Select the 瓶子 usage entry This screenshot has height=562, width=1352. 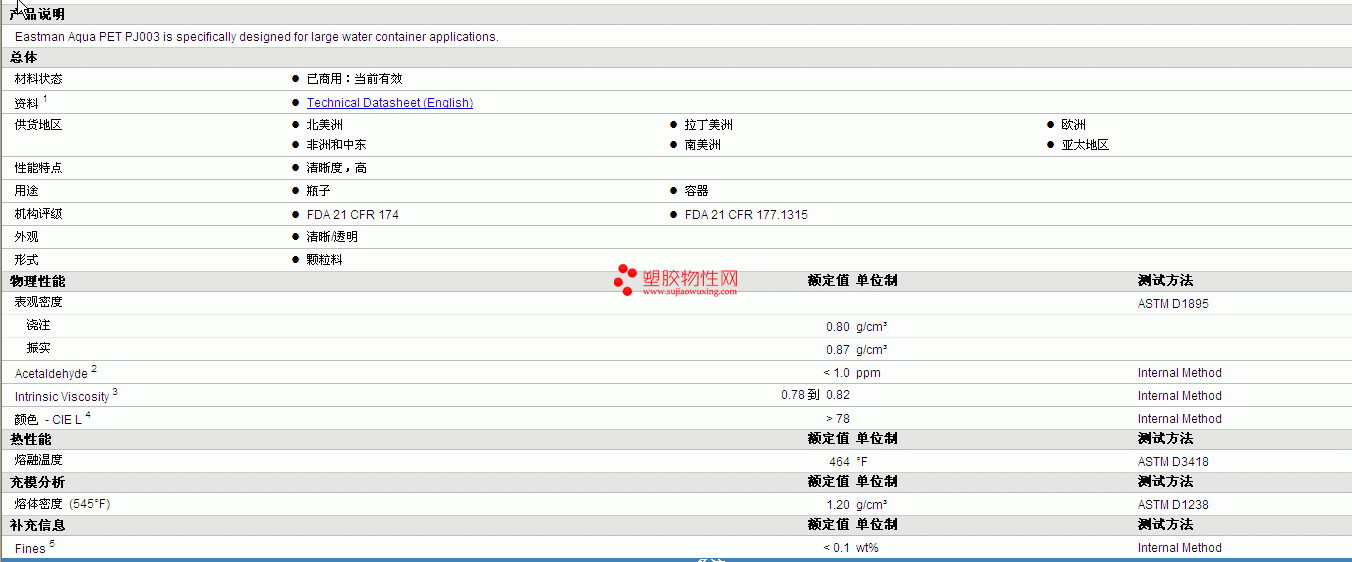point(318,191)
